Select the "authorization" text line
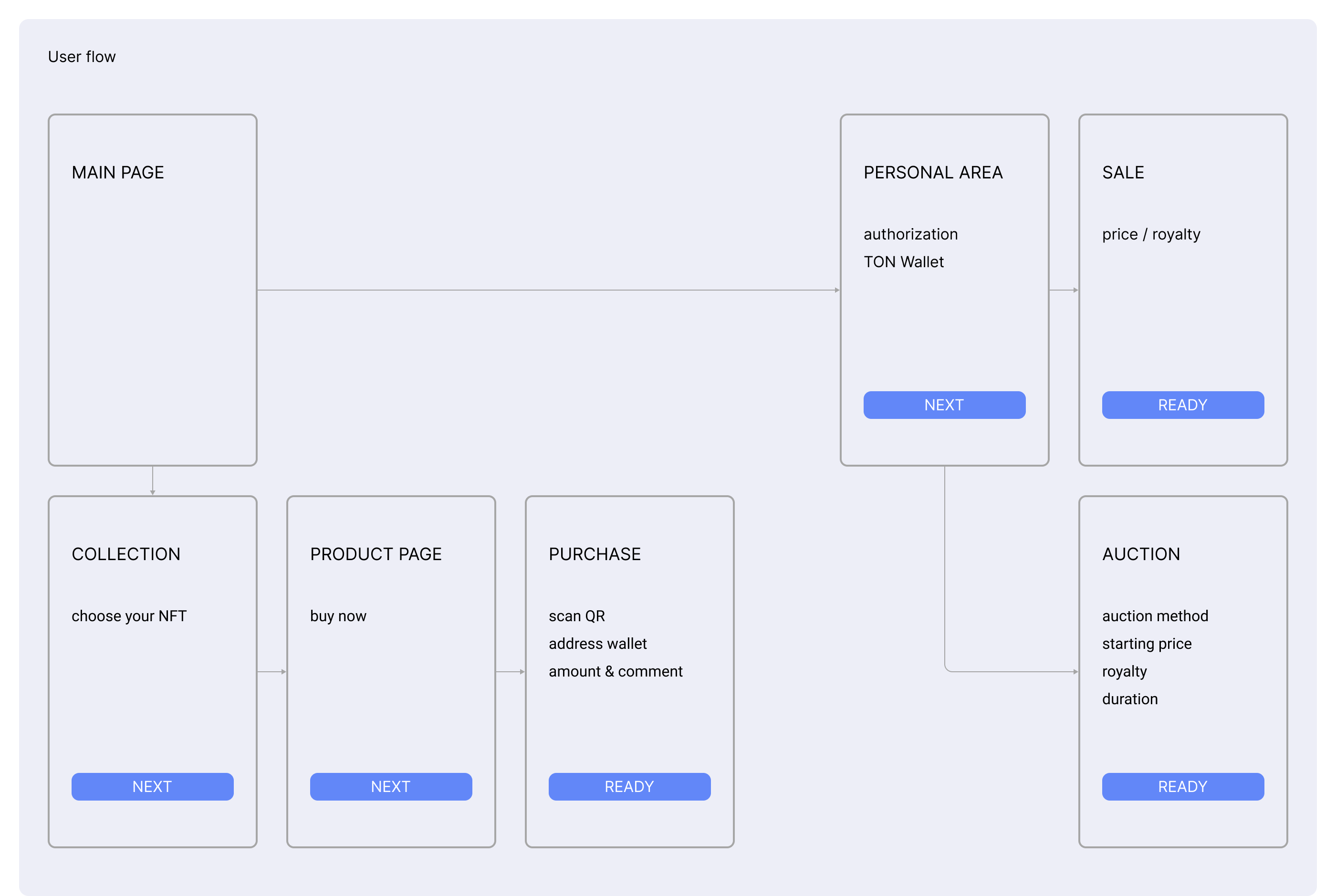This screenshot has height=896, width=1336. [x=910, y=234]
